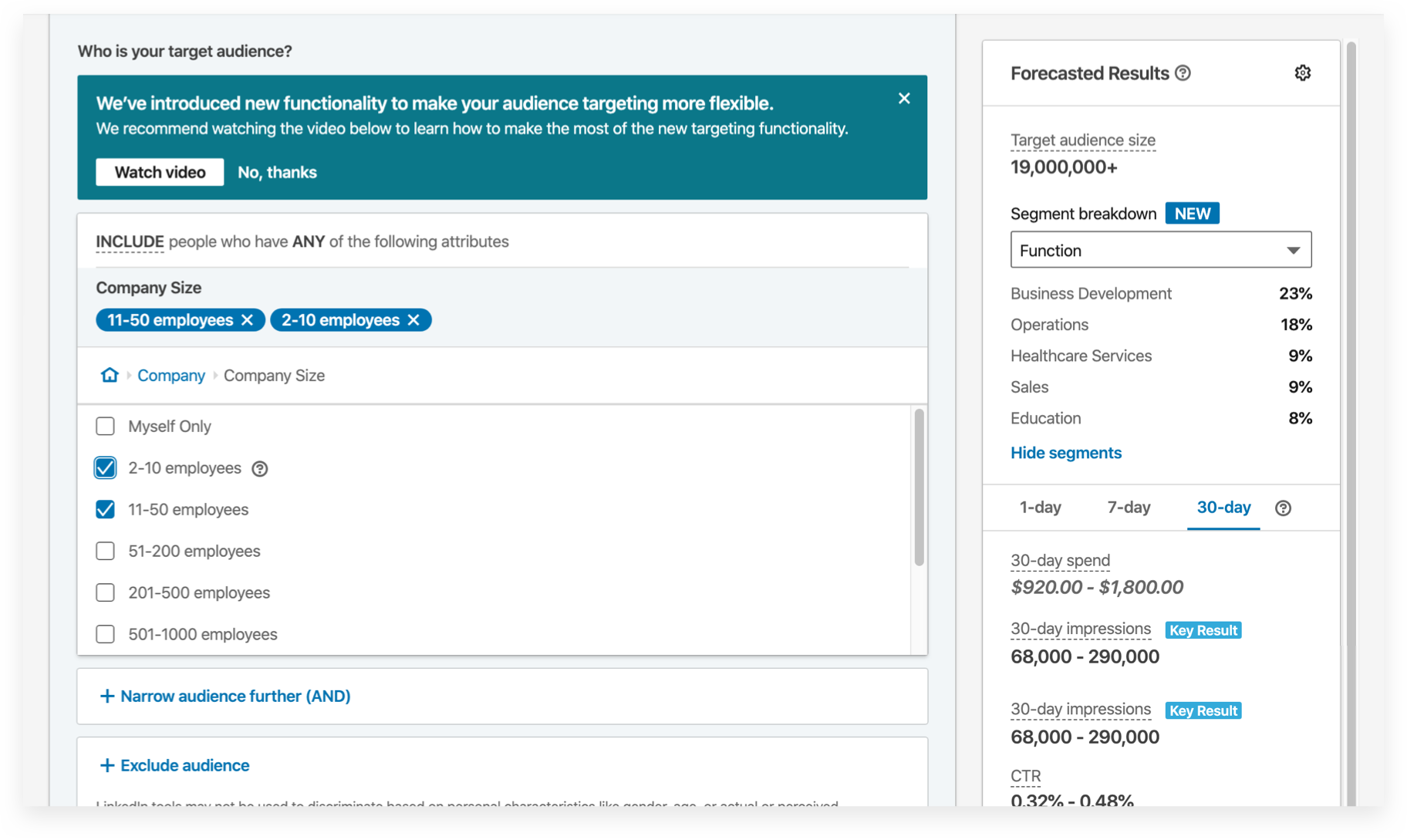Open the Forecasted Results settings gear

(x=1302, y=73)
